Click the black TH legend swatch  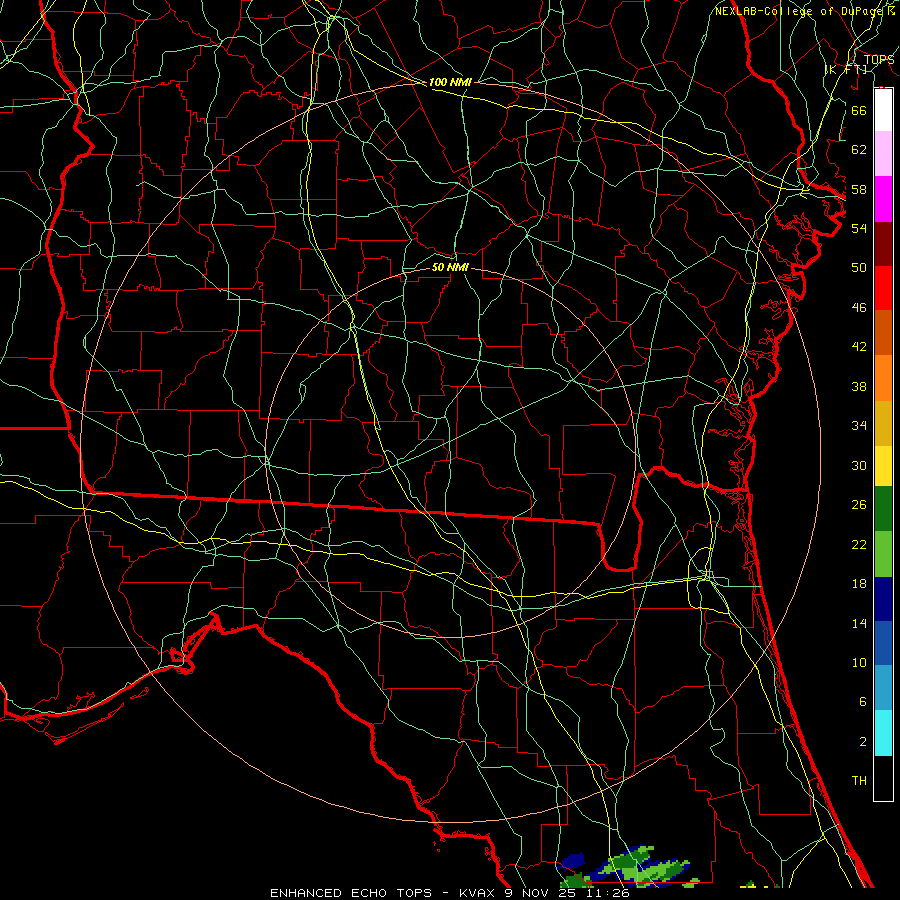point(883,778)
